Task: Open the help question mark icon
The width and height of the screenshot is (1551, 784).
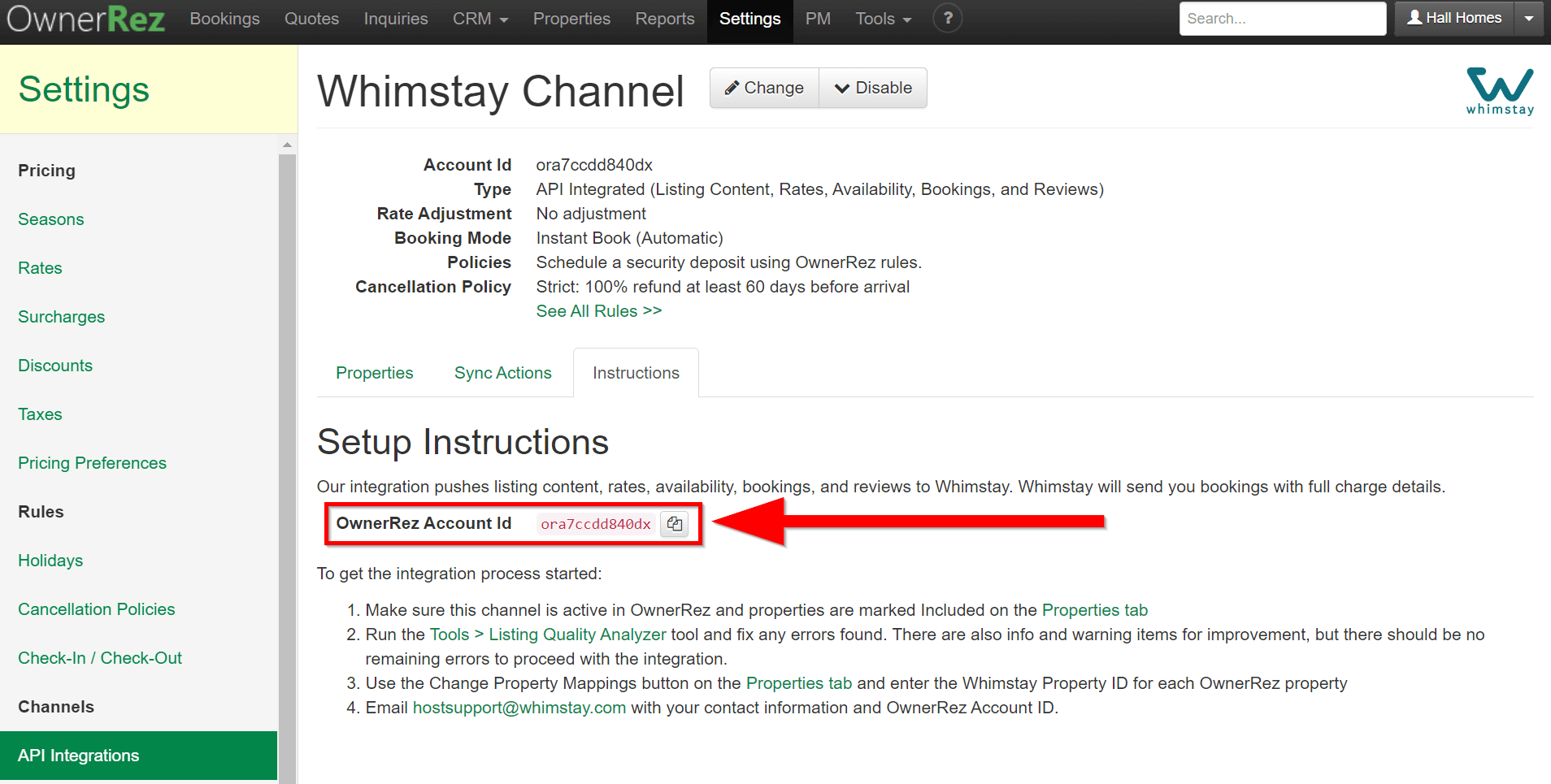Action: [x=947, y=17]
